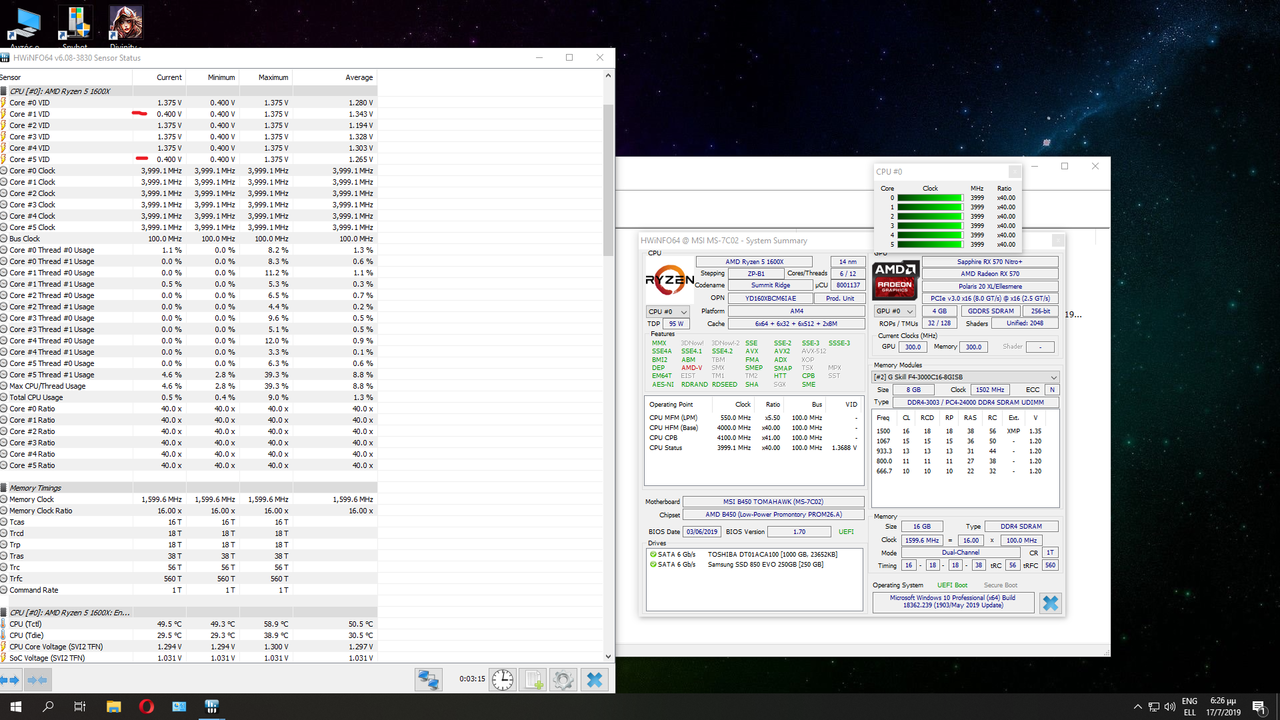Click the Sapphire RX 570 Nitro+ field
This screenshot has height=720, width=1280.
990,261
